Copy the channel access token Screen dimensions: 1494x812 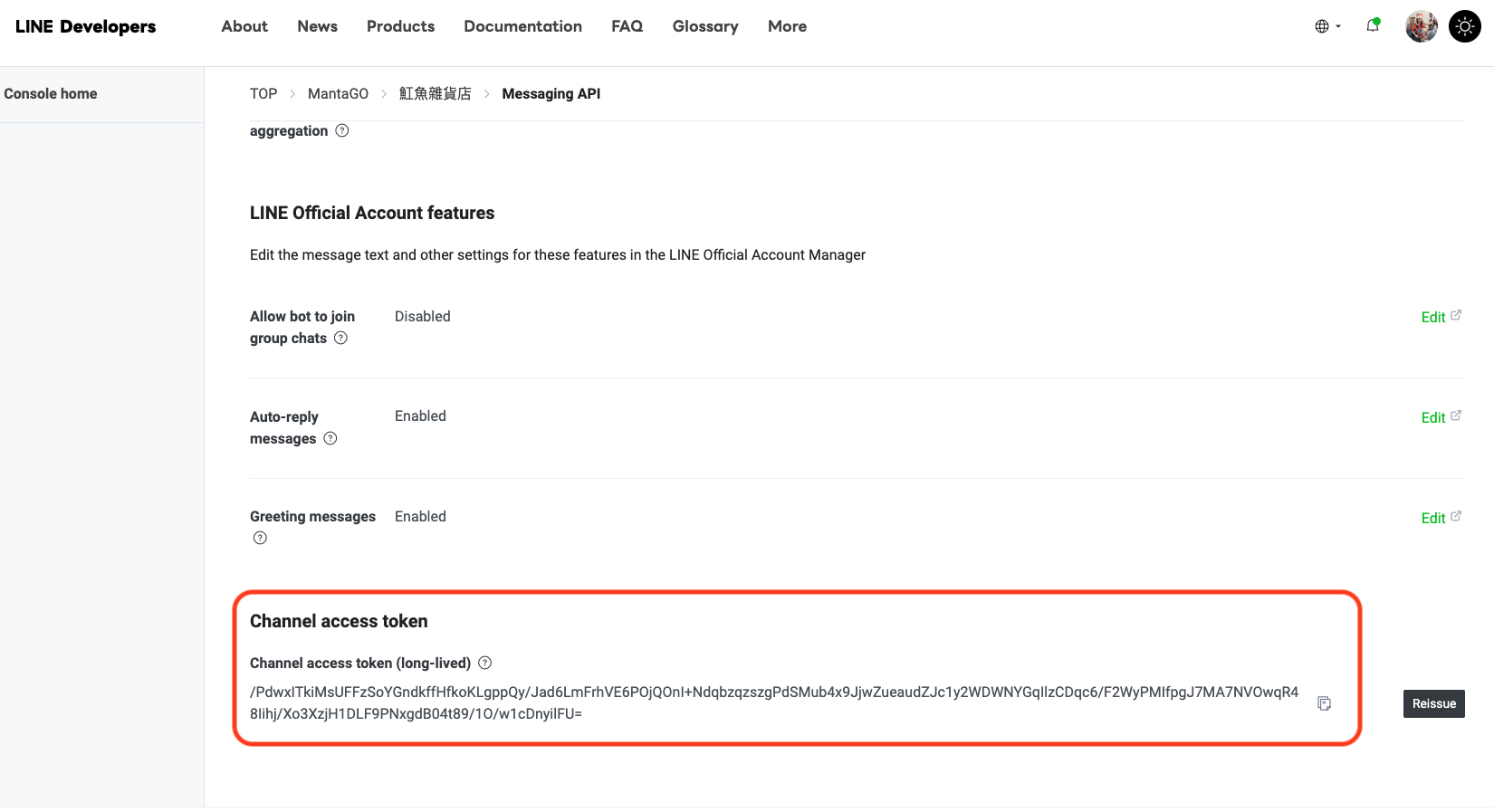1324,703
